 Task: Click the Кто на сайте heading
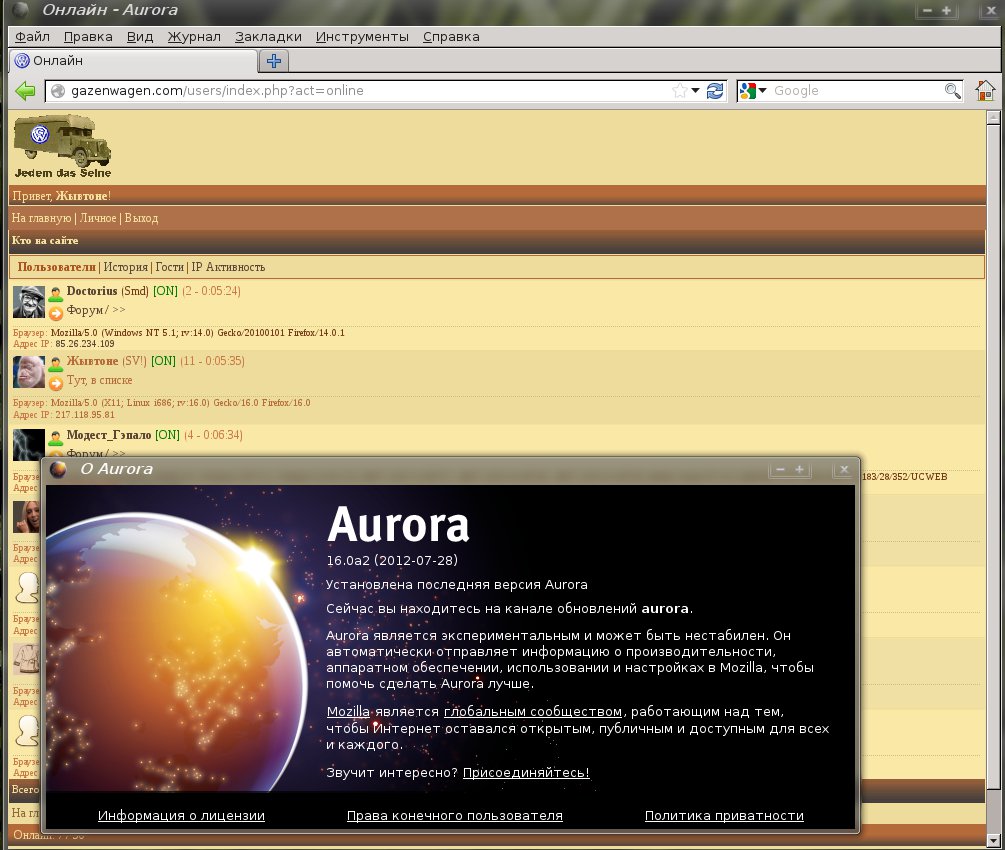tap(45, 240)
